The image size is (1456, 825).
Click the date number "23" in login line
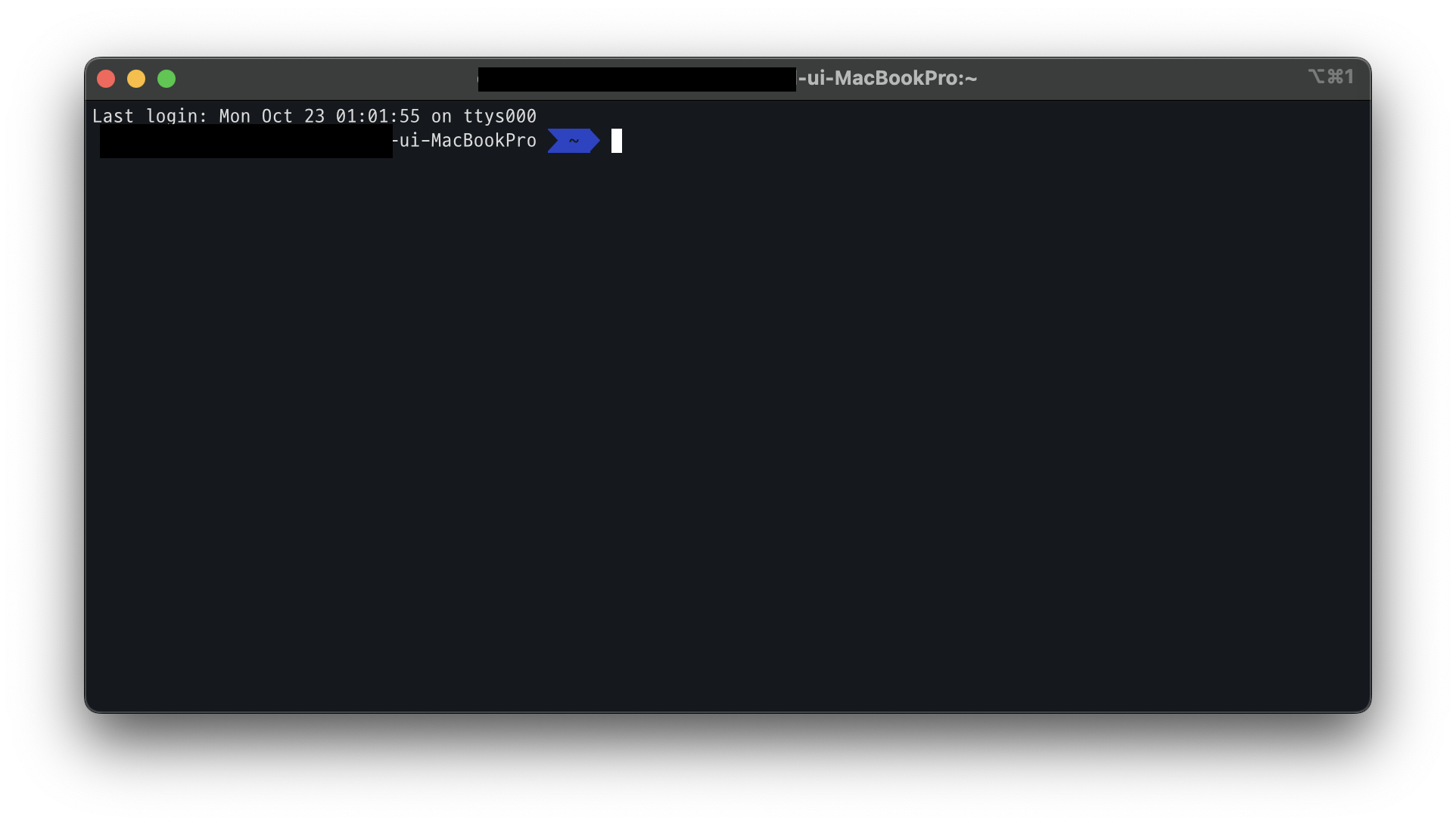click(314, 116)
